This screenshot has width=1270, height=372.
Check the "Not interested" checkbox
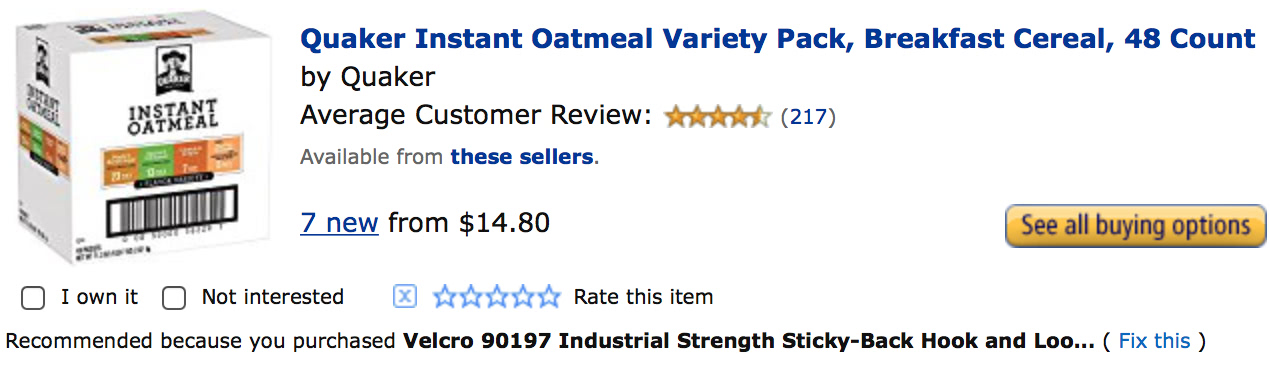[x=174, y=298]
